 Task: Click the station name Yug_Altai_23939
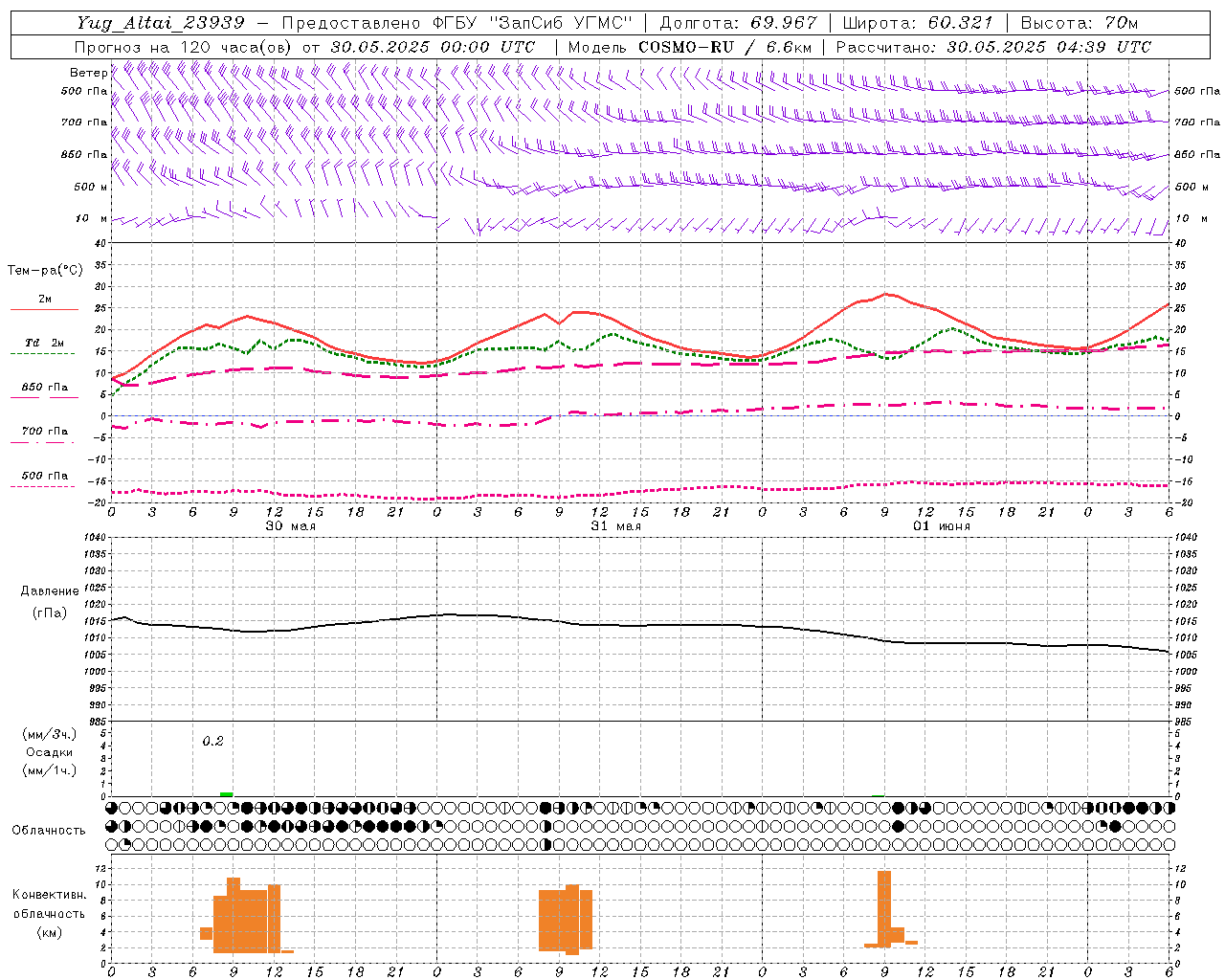pos(161,23)
